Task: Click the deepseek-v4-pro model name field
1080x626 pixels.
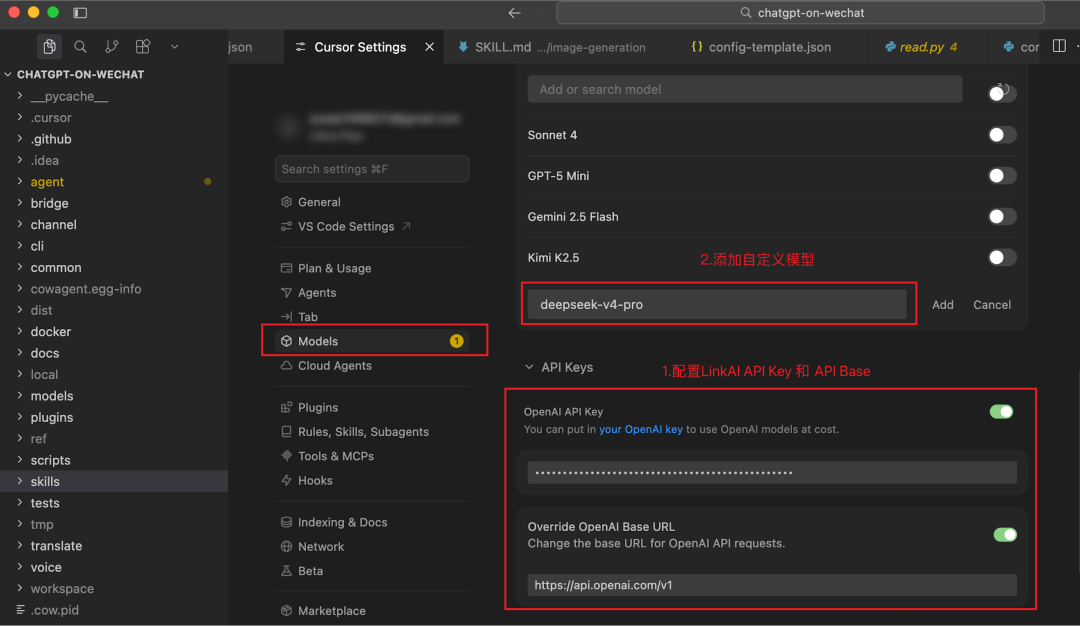Action: coord(717,304)
